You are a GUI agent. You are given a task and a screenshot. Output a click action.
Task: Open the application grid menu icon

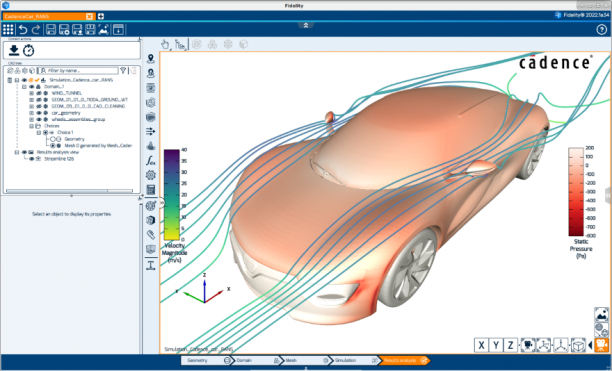8,30
